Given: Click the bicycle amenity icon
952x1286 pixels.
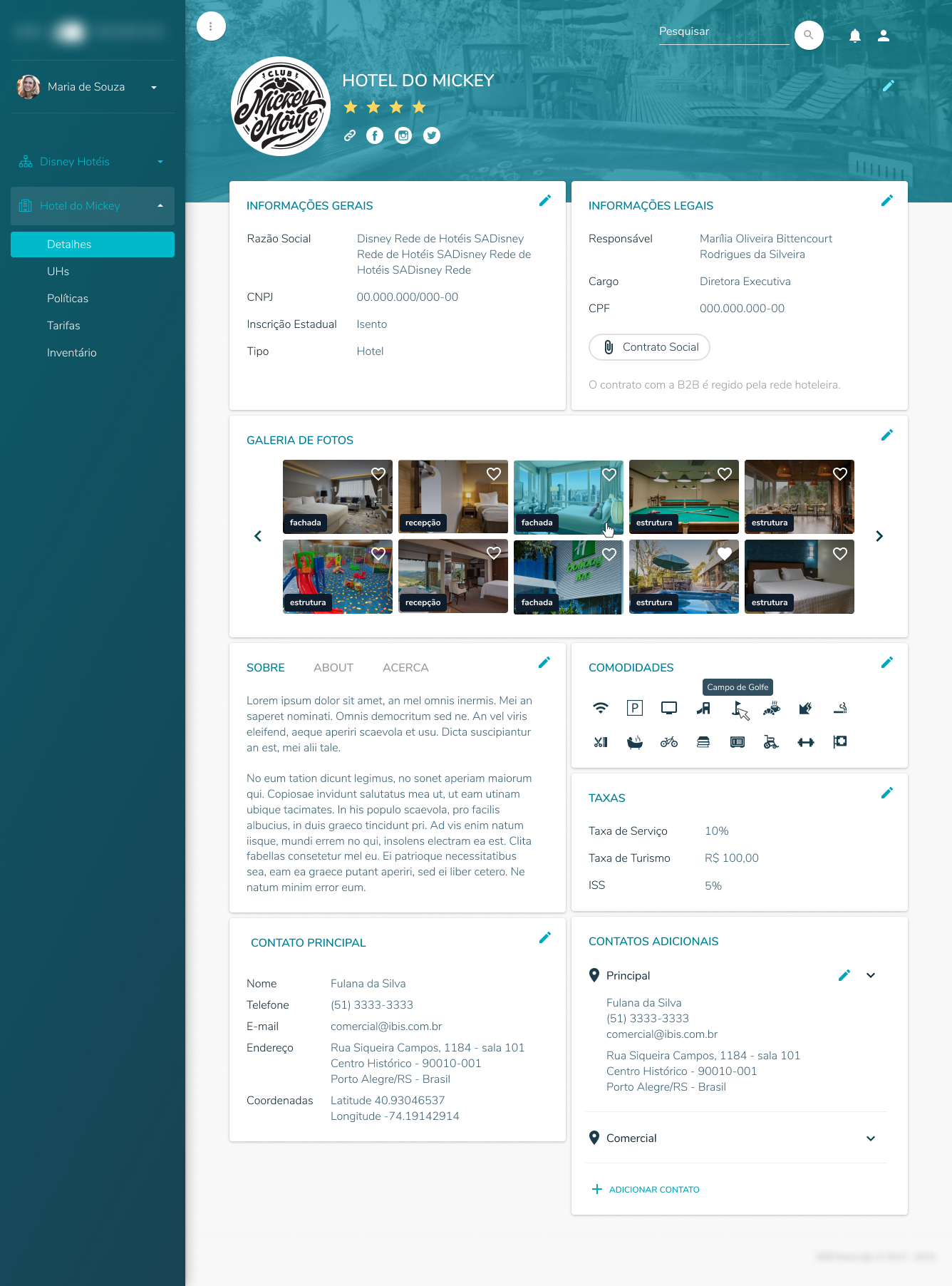Looking at the screenshot, I should pos(669,742).
